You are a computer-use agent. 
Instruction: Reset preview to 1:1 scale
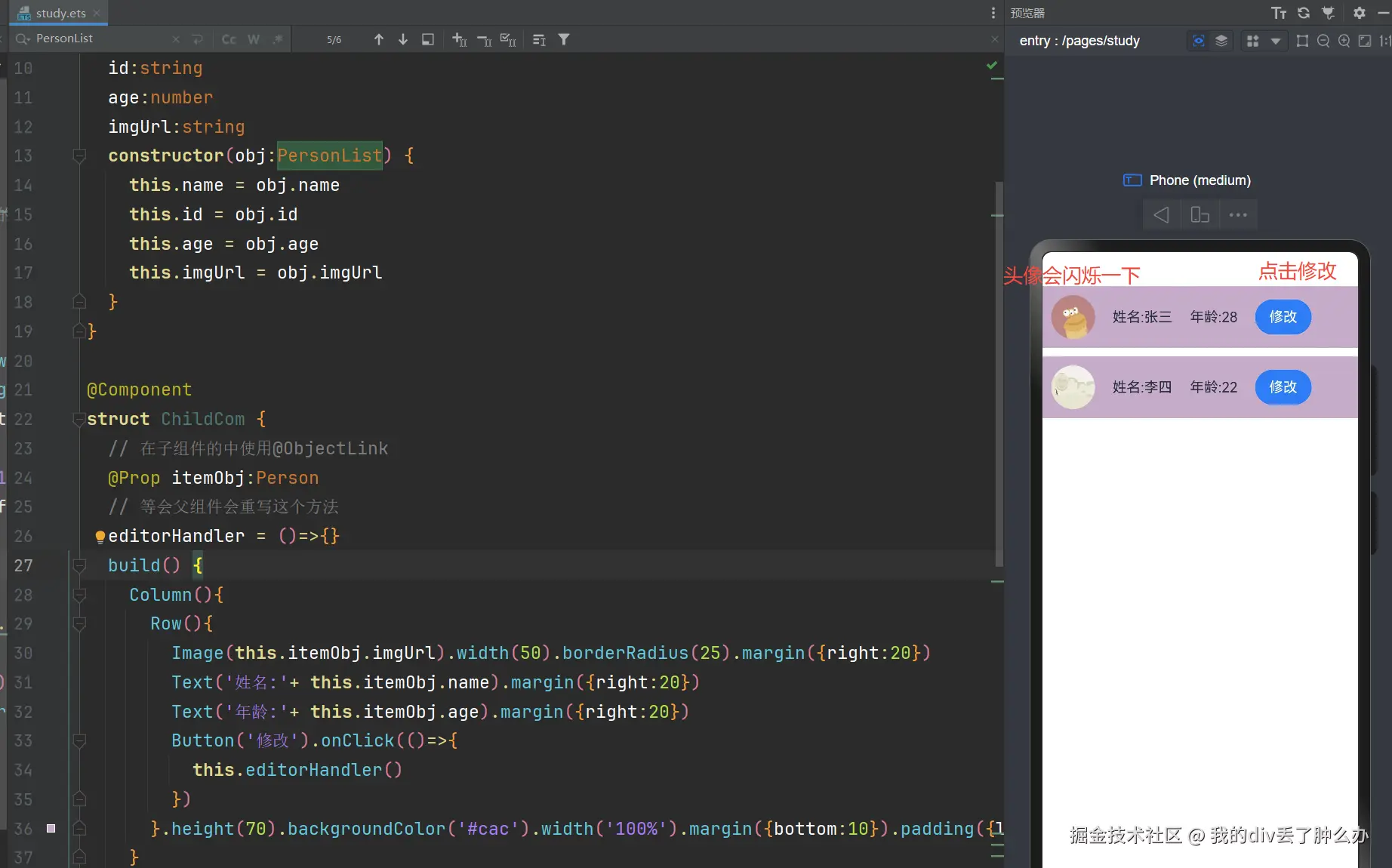[1385, 41]
